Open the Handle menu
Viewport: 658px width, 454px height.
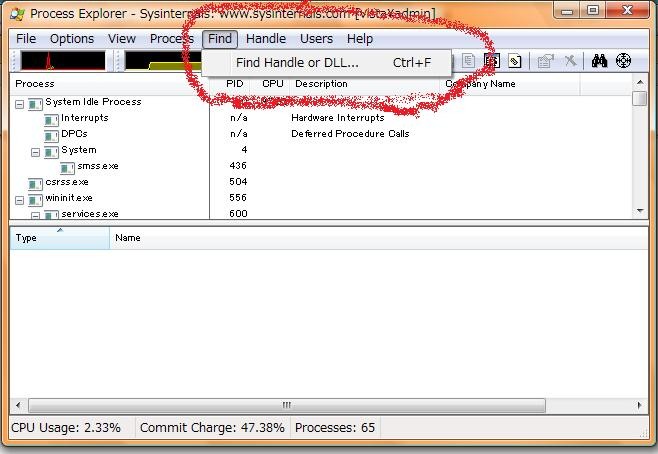[266, 39]
